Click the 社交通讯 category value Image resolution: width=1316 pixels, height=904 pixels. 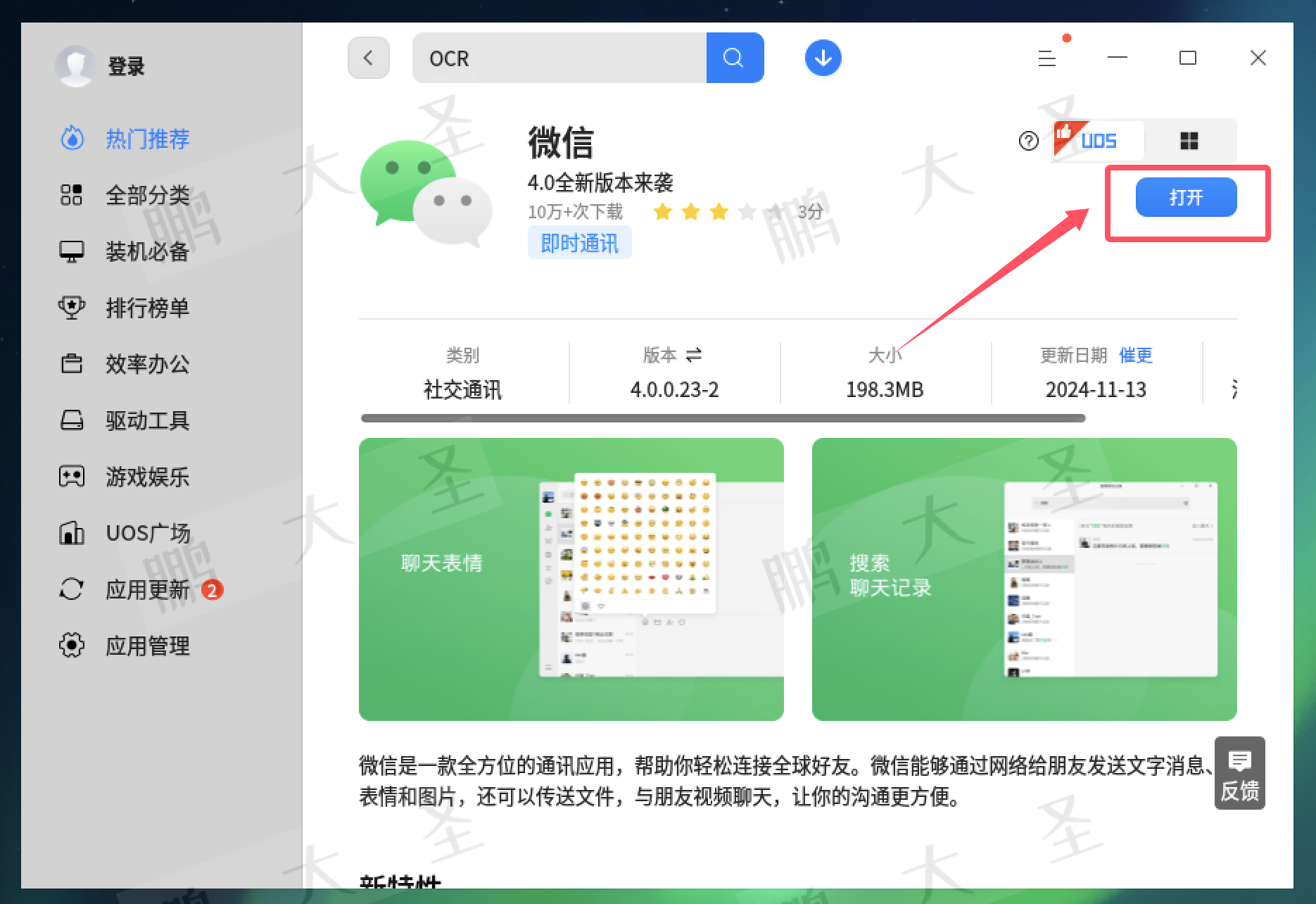462,389
